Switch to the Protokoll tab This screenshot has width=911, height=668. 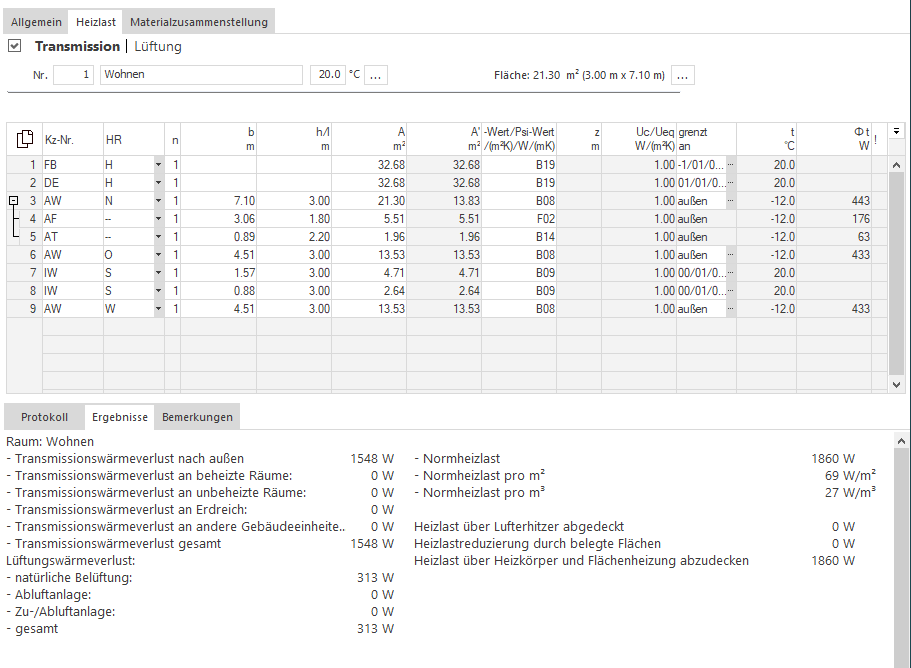pos(44,417)
